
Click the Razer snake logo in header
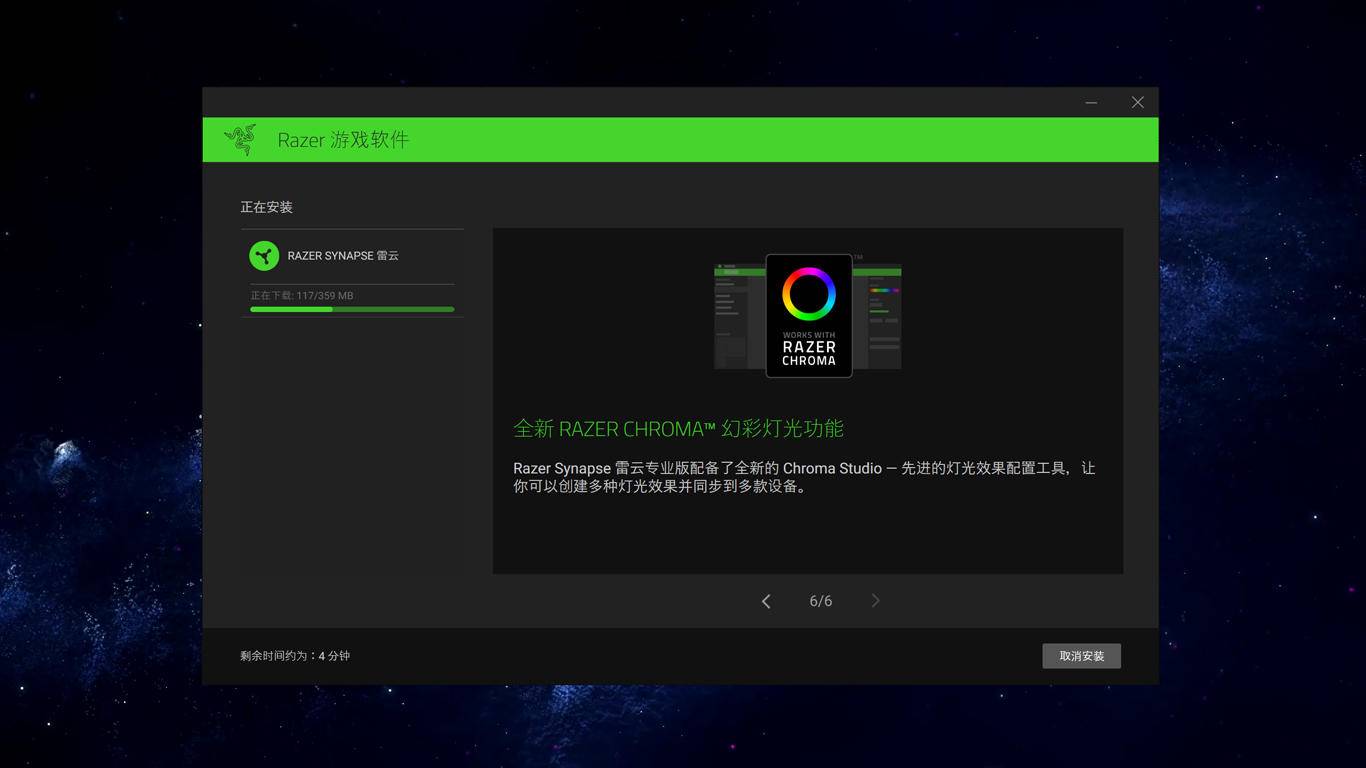point(240,140)
